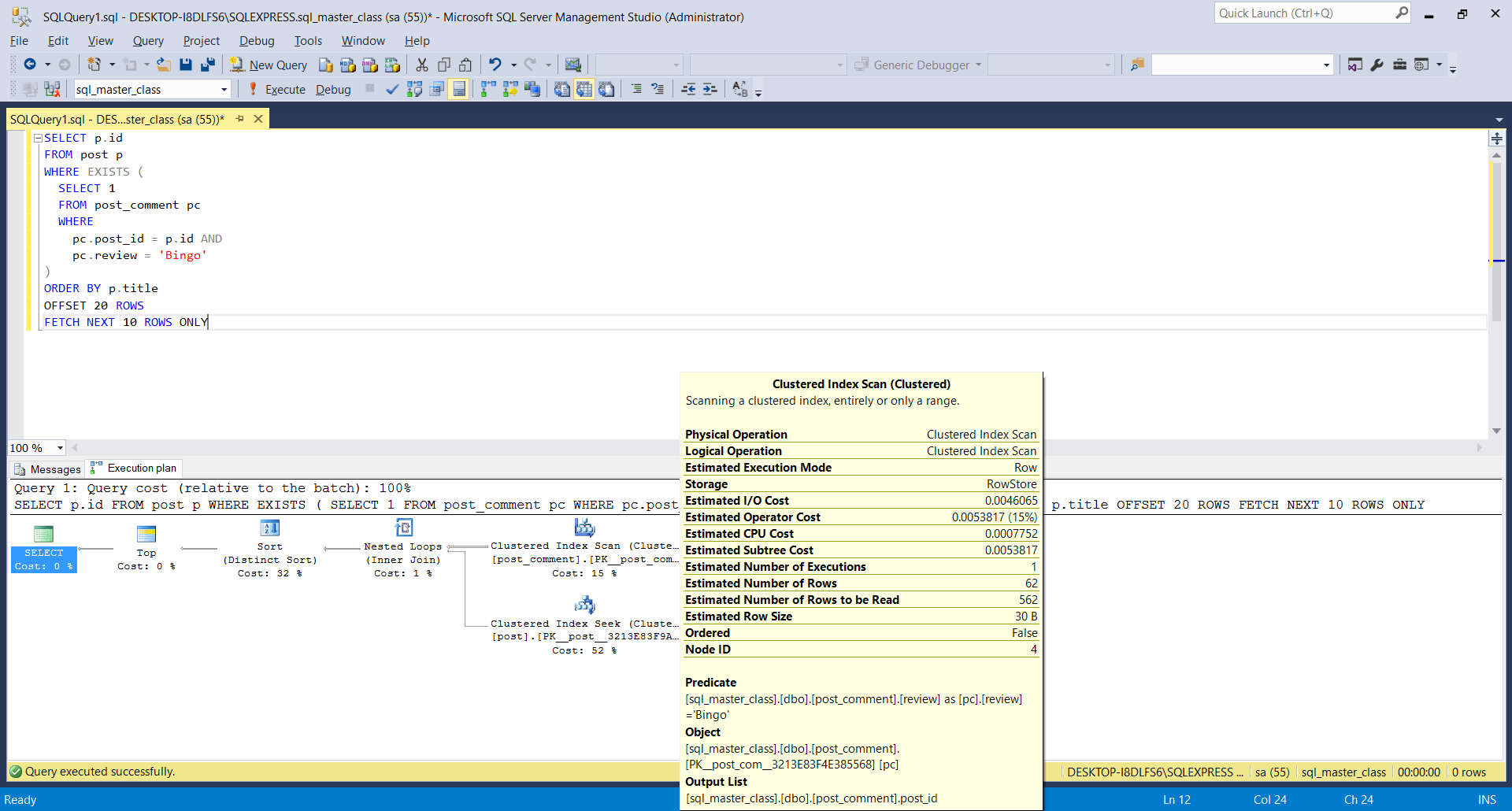Collapse the SELECT statement outline box
This screenshot has height=811, width=1512.
[38, 138]
